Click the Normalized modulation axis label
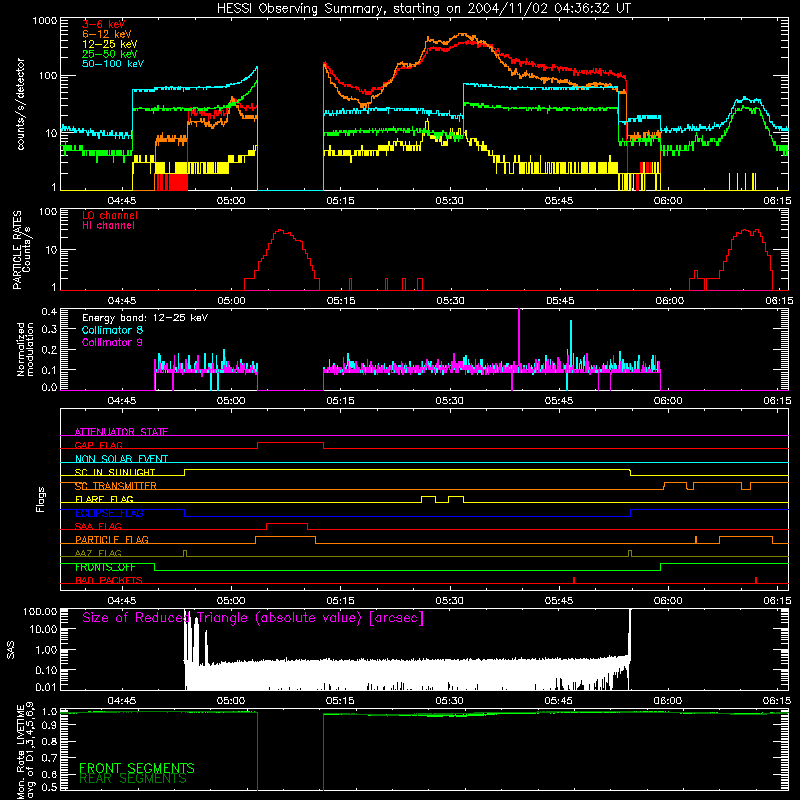The width and height of the screenshot is (800, 800). pyautogui.click(x=25, y=349)
